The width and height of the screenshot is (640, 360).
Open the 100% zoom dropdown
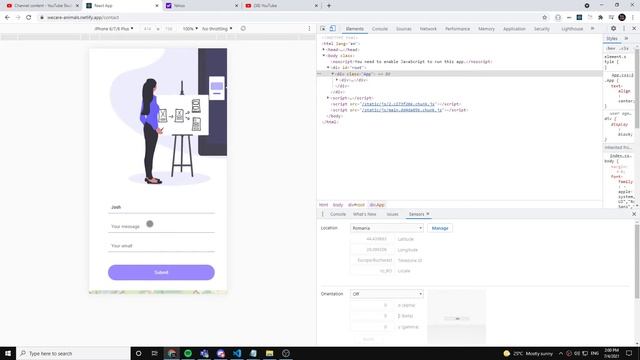tap(190, 29)
